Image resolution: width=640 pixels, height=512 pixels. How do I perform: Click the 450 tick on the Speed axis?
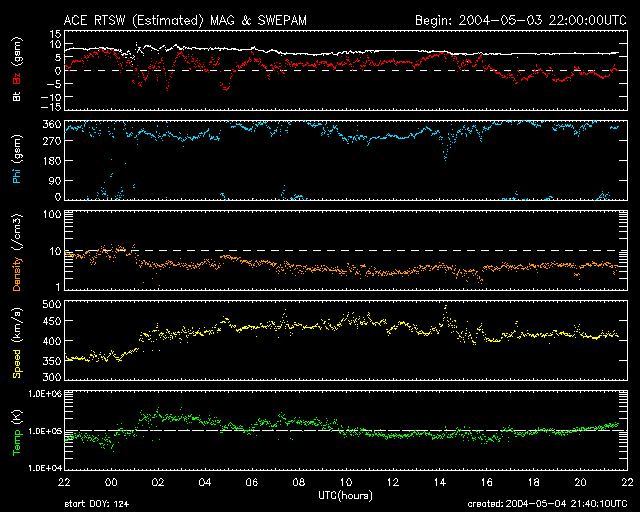52,321
